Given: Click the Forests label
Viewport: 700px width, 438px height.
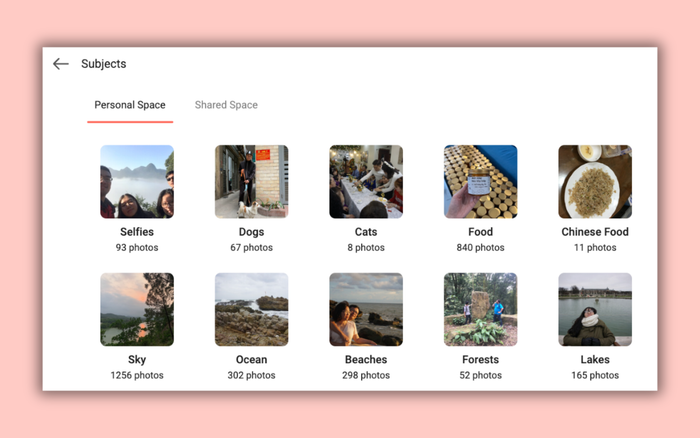Looking at the screenshot, I should coord(480,359).
